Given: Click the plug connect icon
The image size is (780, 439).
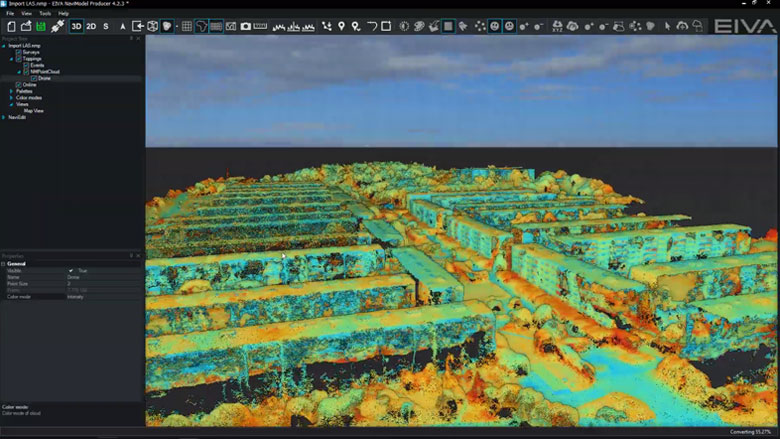Looking at the screenshot, I should pyautogui.click(x=57, y=26).
